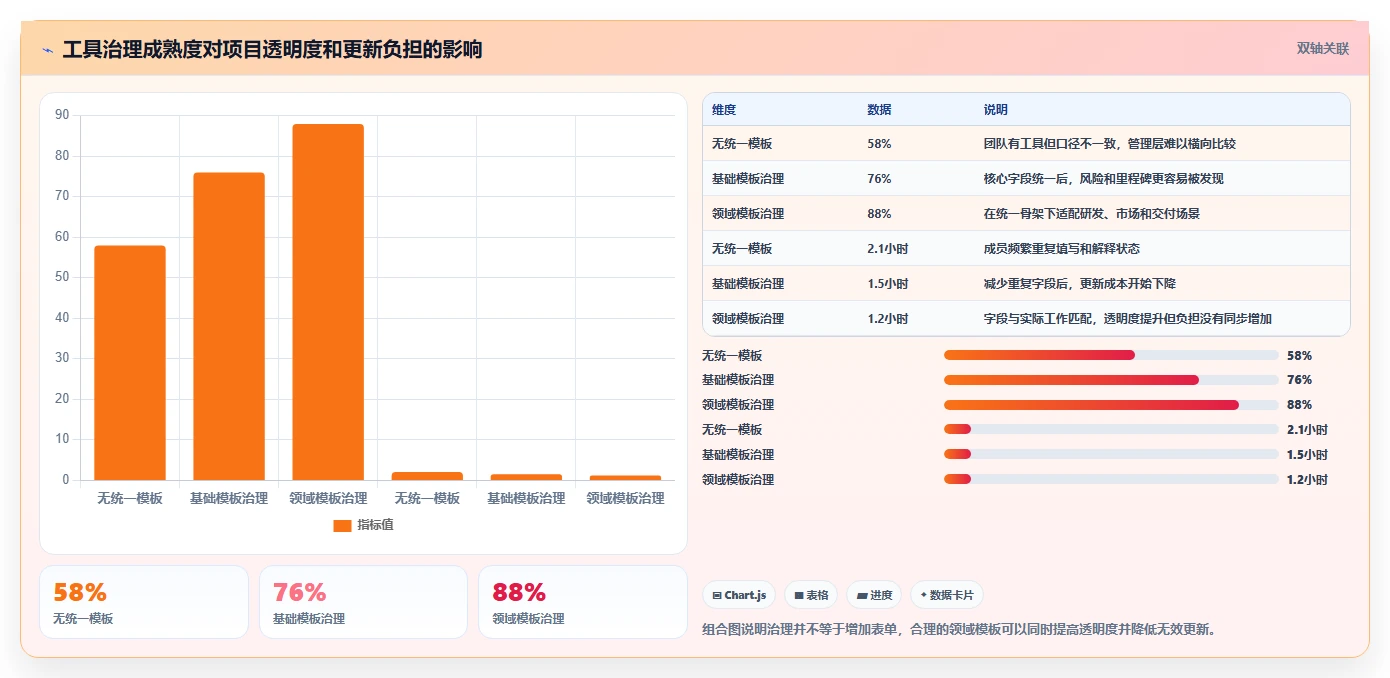1390x678 pixels.
Task: Click the 58% progress bar
Action: click(1111, 355)
